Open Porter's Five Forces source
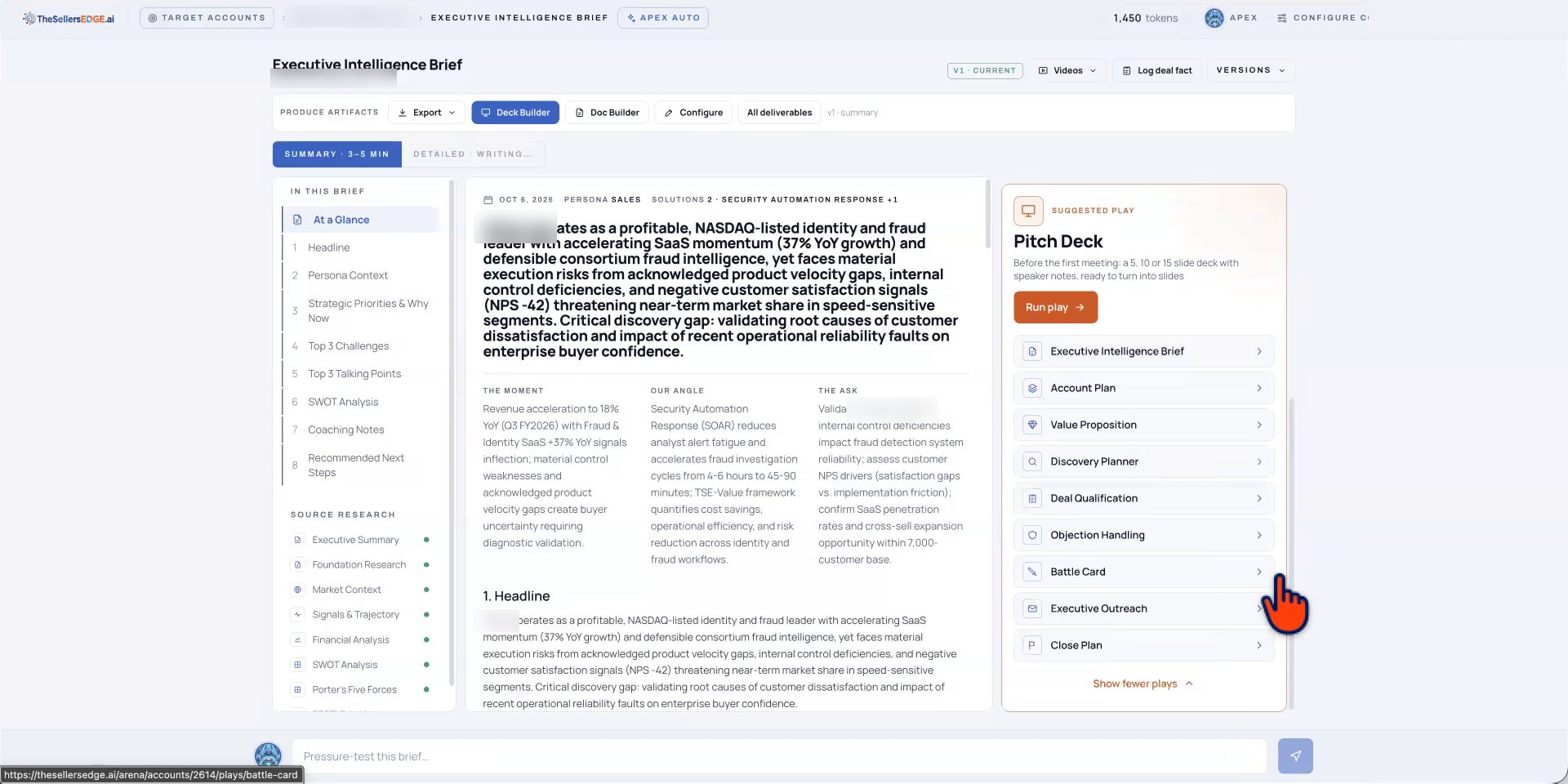This screenshot has width=1568, height=784. (x=354, y=689)
